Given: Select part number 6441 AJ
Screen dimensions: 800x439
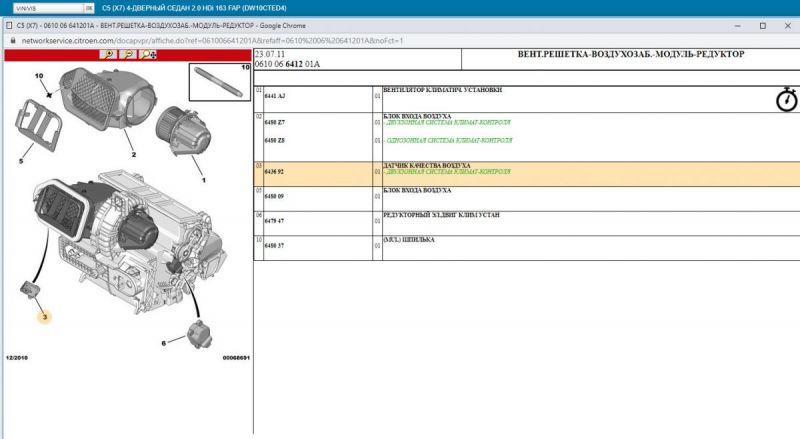Looking at the screenshot, I should [276, 95].
